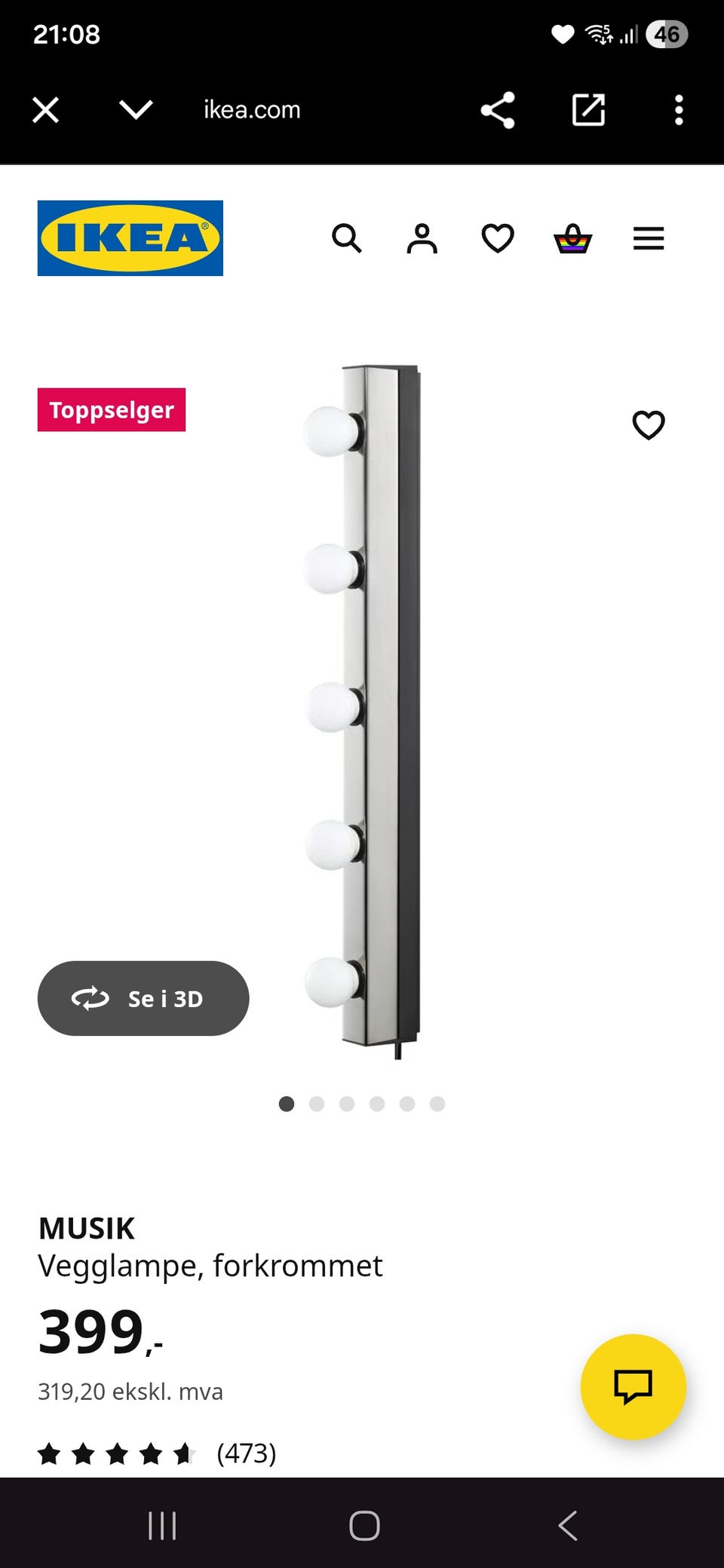Open the 473 reviews rating

pyautogui.click(x=157, y=1453)
